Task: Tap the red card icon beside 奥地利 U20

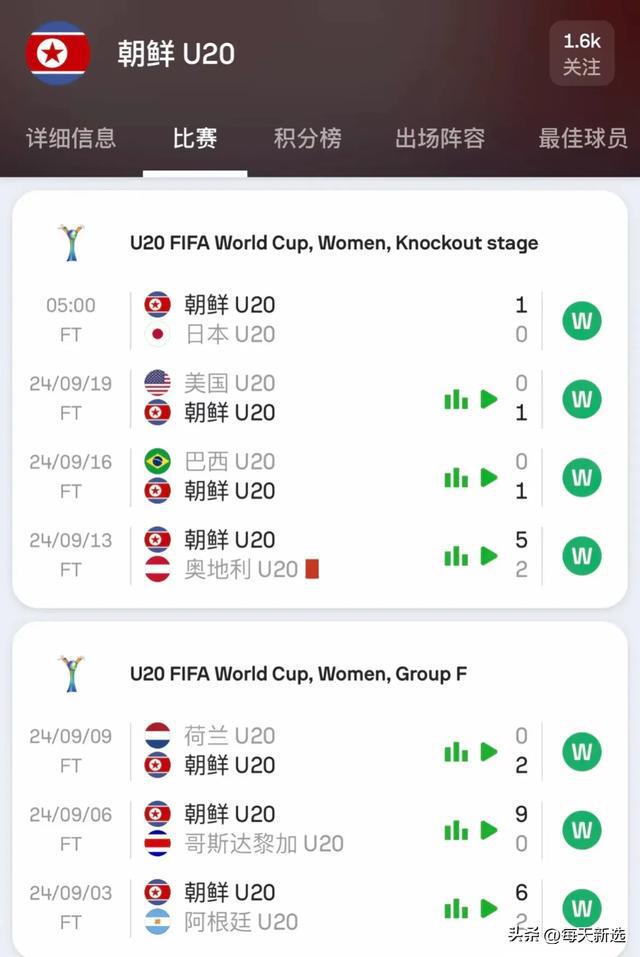Action: tap(312, 569)
